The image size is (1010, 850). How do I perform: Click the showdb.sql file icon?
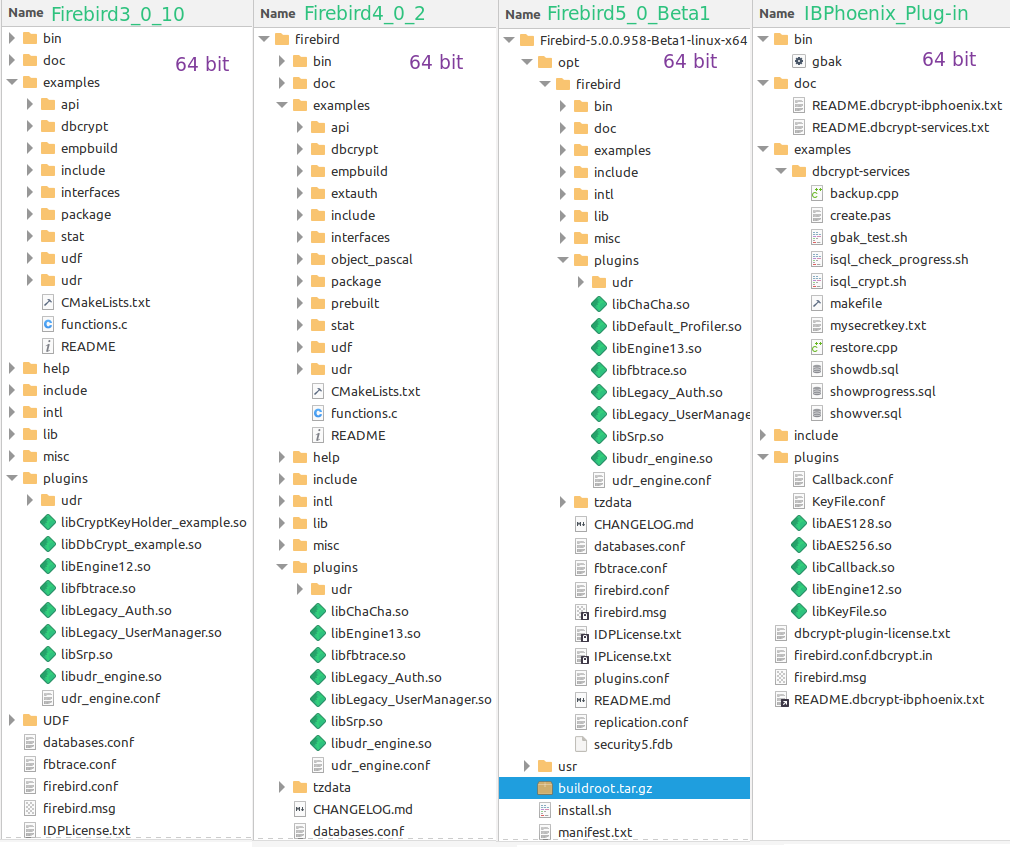pos(817,369)
